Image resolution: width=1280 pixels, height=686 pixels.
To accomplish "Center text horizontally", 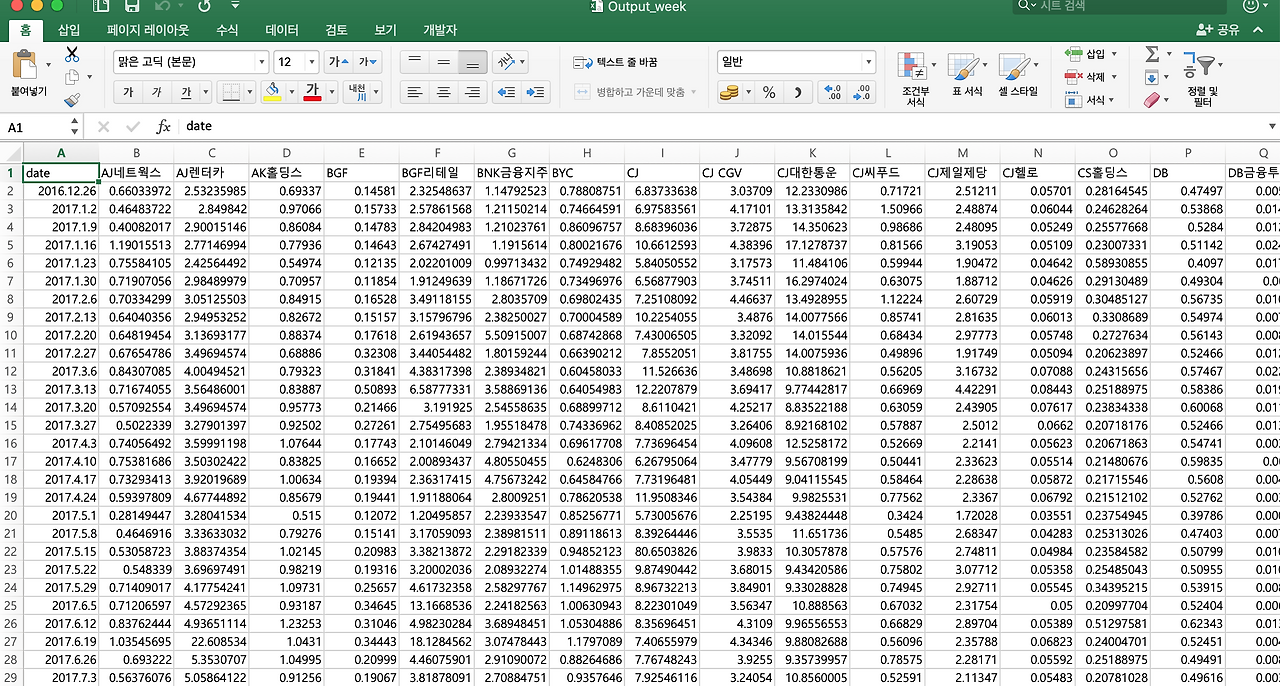I will tap(443, 92).
